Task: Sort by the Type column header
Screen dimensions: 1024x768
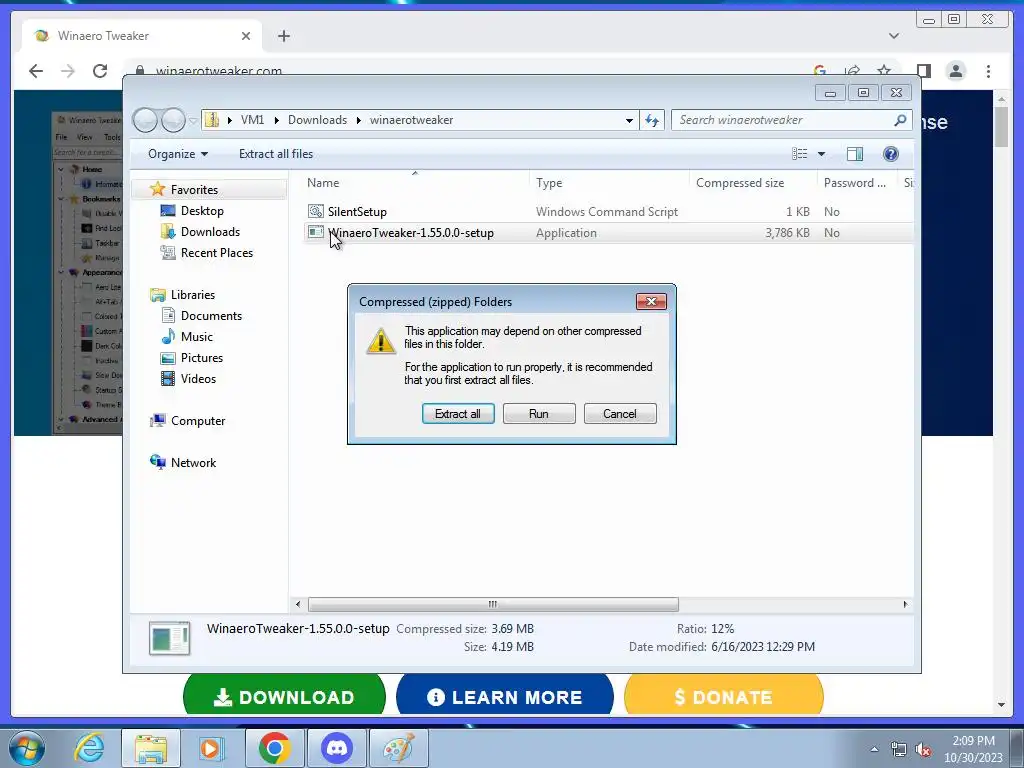Action: [549, 184]
